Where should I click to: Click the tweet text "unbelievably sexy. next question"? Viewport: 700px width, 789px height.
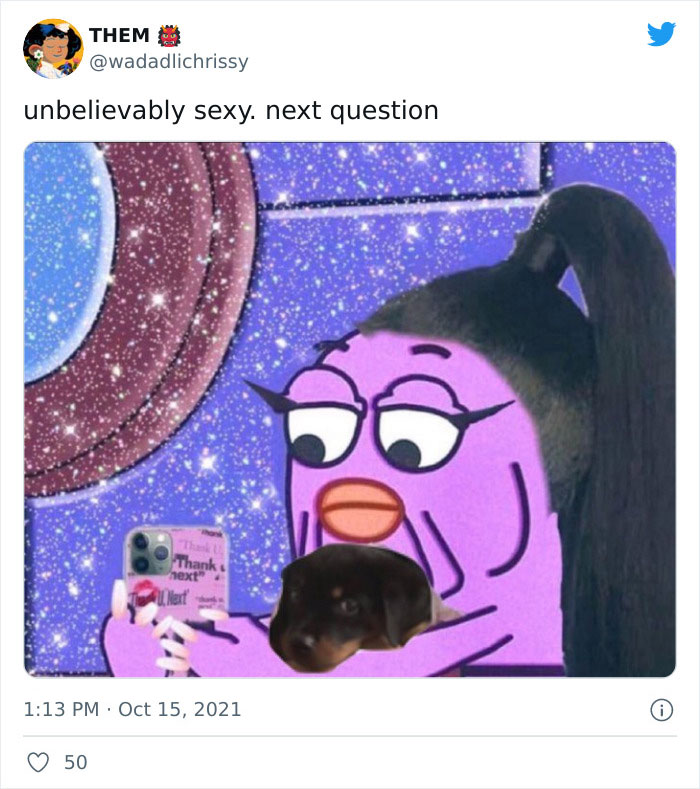click(x=231, y=111)
